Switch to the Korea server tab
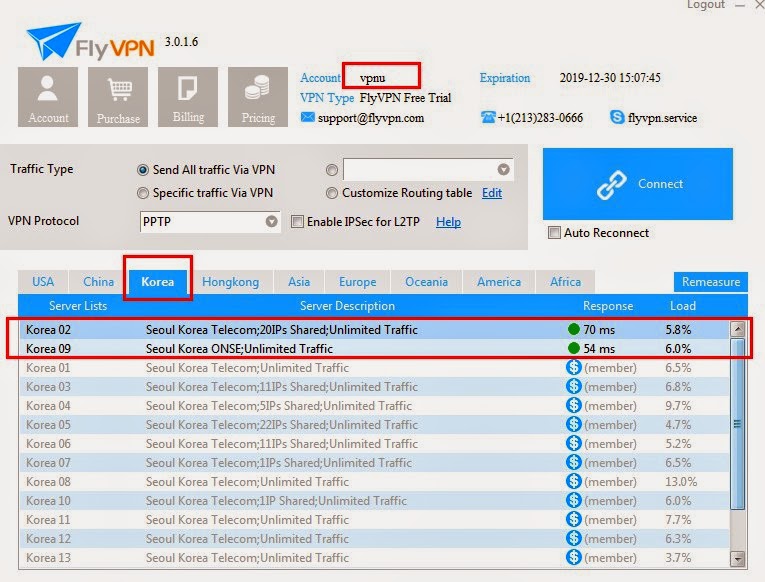The height and width of the screenshot is (582, 765). 158,282
